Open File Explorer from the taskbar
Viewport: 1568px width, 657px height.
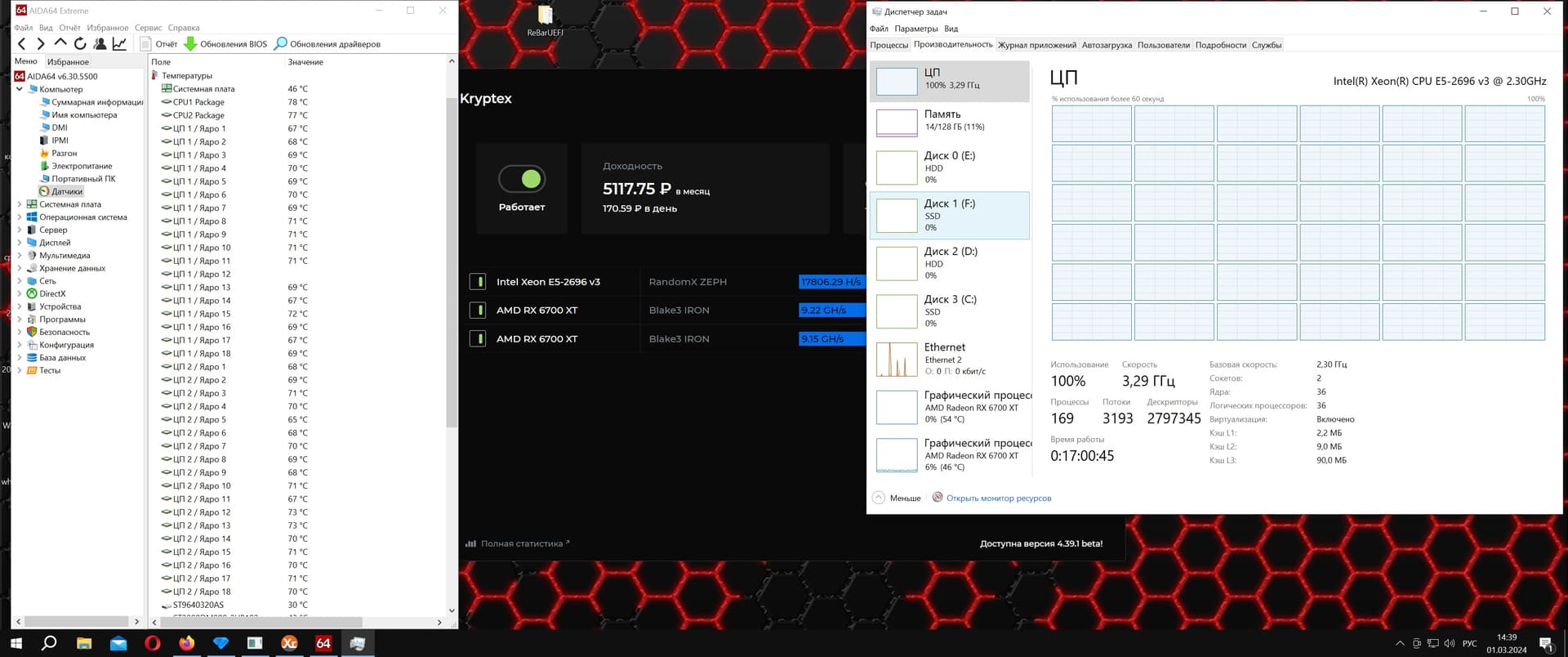83,643
